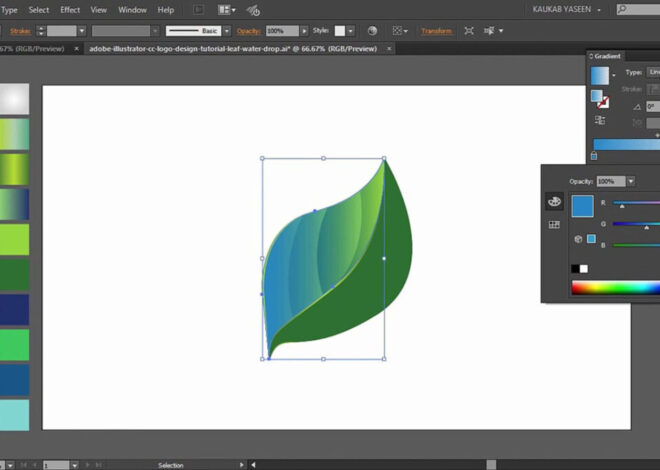Image resolution: width=660 pixels, height=470 pixels.
Task: Click the graphic Style swatch
Action: click(340, 31)
